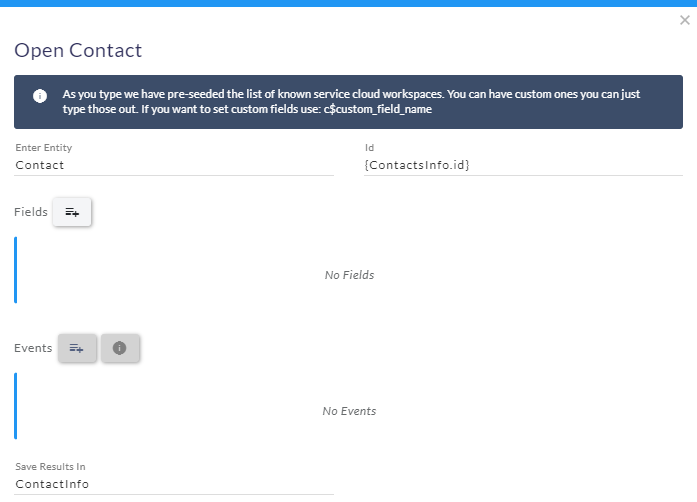Click the Events section label
Viewport: 697px width, 502px height.
[x=33, y=348]
